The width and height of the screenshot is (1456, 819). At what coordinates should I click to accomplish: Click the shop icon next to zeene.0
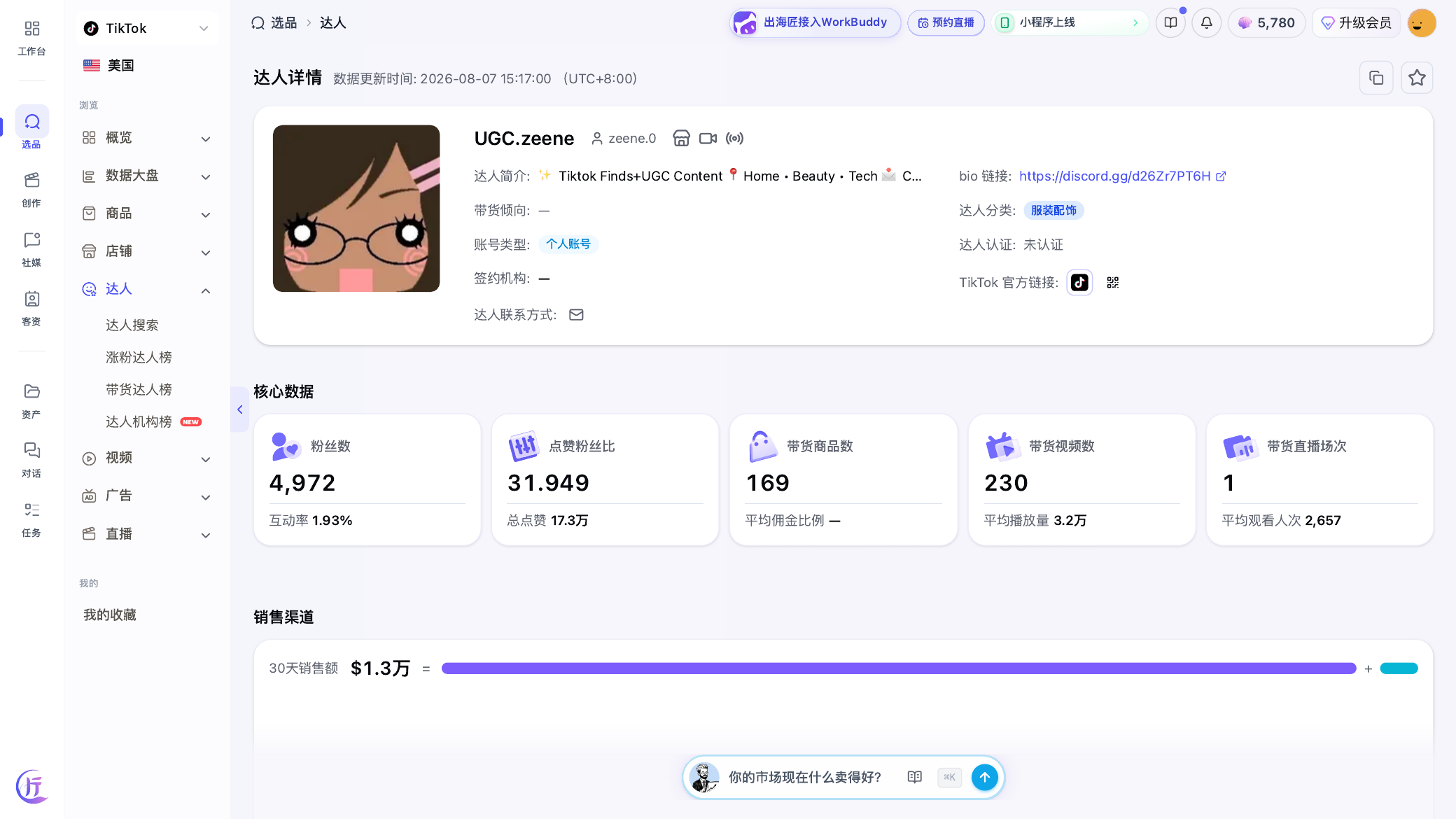tap(681, 138)
